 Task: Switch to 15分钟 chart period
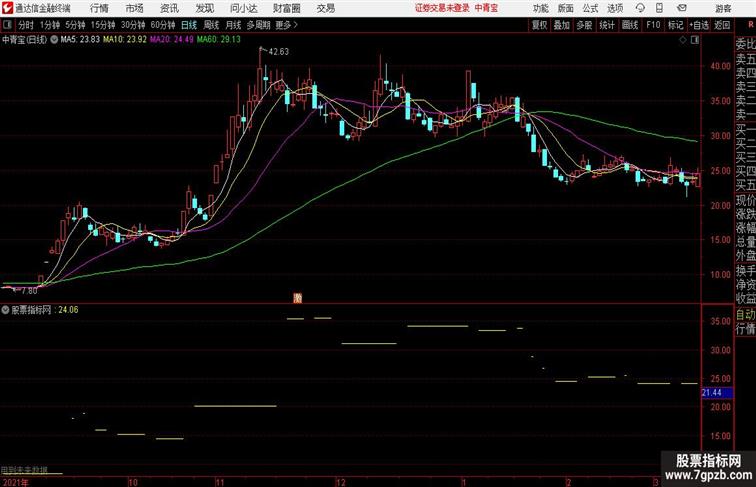[x=103, y=25]
